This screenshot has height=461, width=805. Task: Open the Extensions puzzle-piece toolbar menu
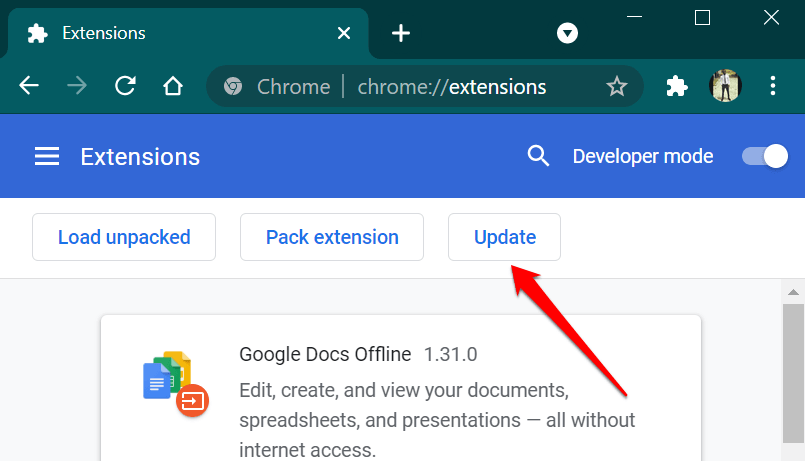click(677, 86)
